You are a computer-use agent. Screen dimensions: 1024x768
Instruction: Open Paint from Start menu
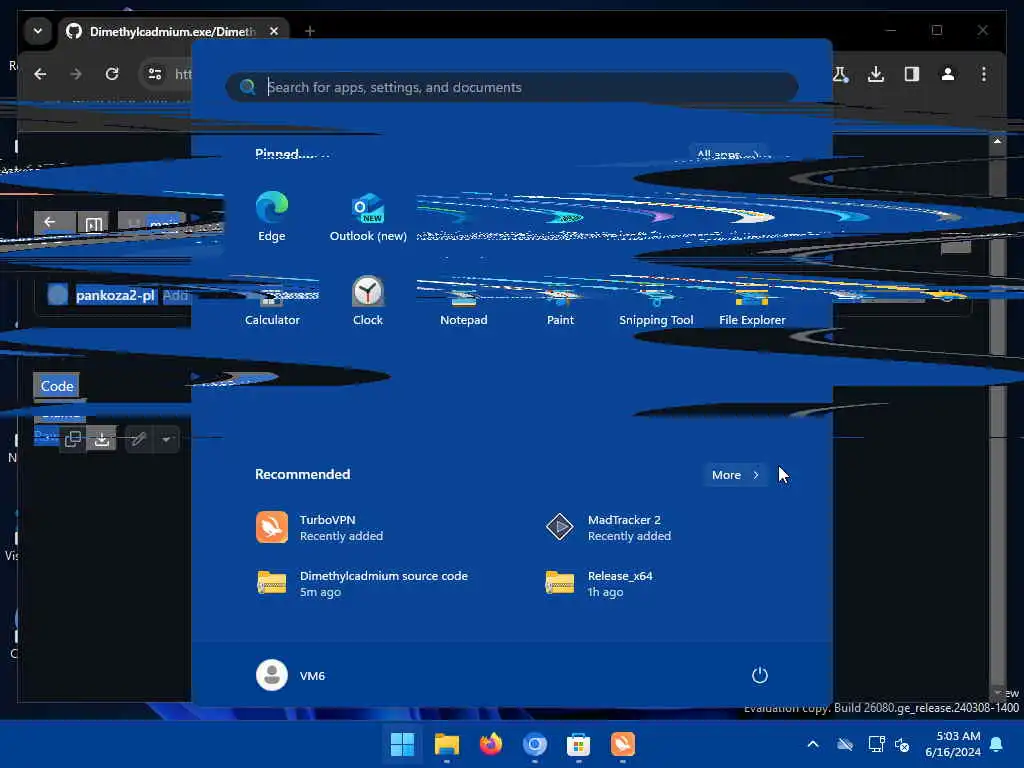(x=560, y=307)
